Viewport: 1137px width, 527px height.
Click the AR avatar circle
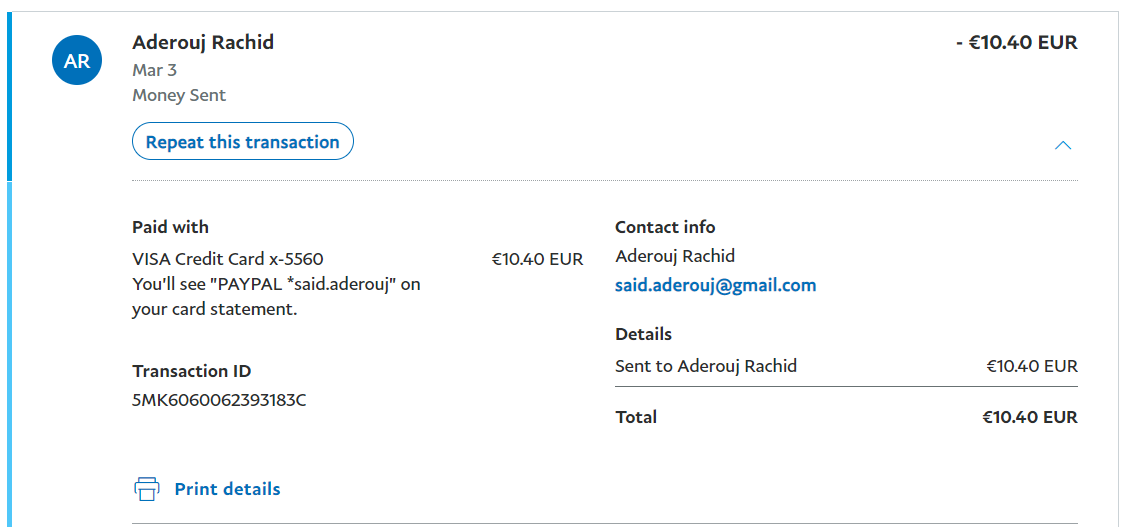[x=77, y=61]
